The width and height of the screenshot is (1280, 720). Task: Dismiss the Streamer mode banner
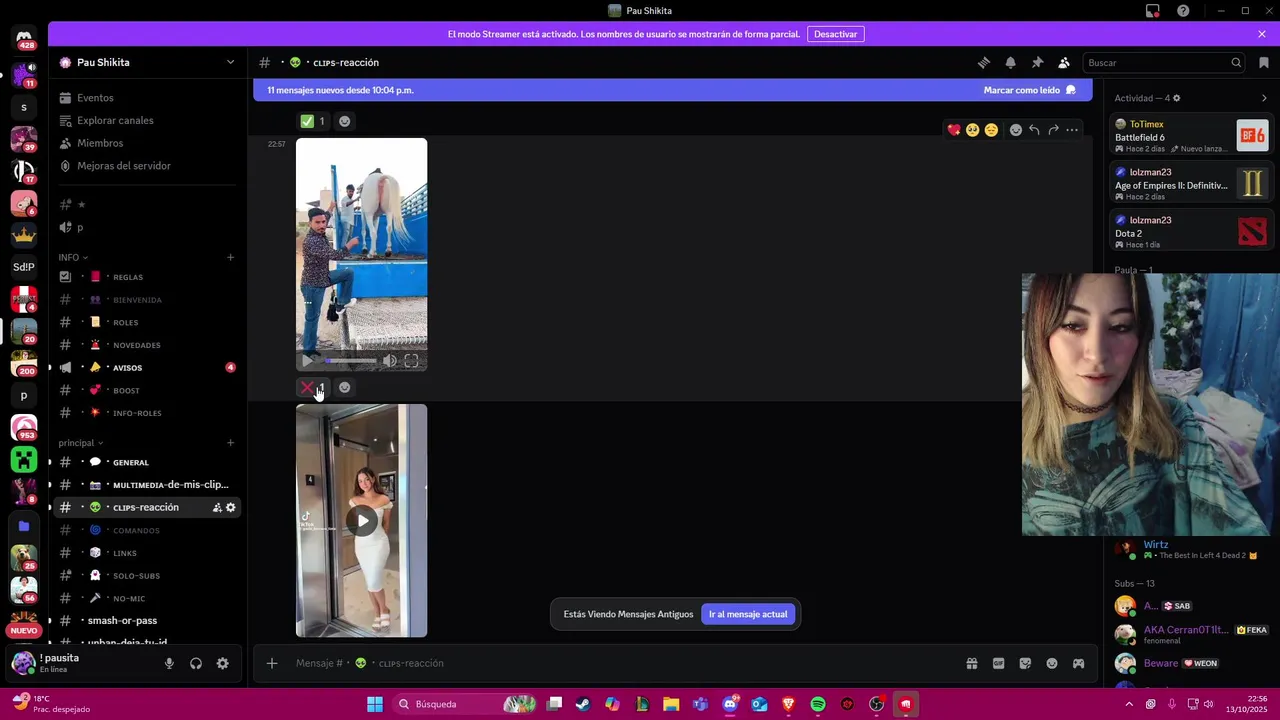(x=1262, y=34)
